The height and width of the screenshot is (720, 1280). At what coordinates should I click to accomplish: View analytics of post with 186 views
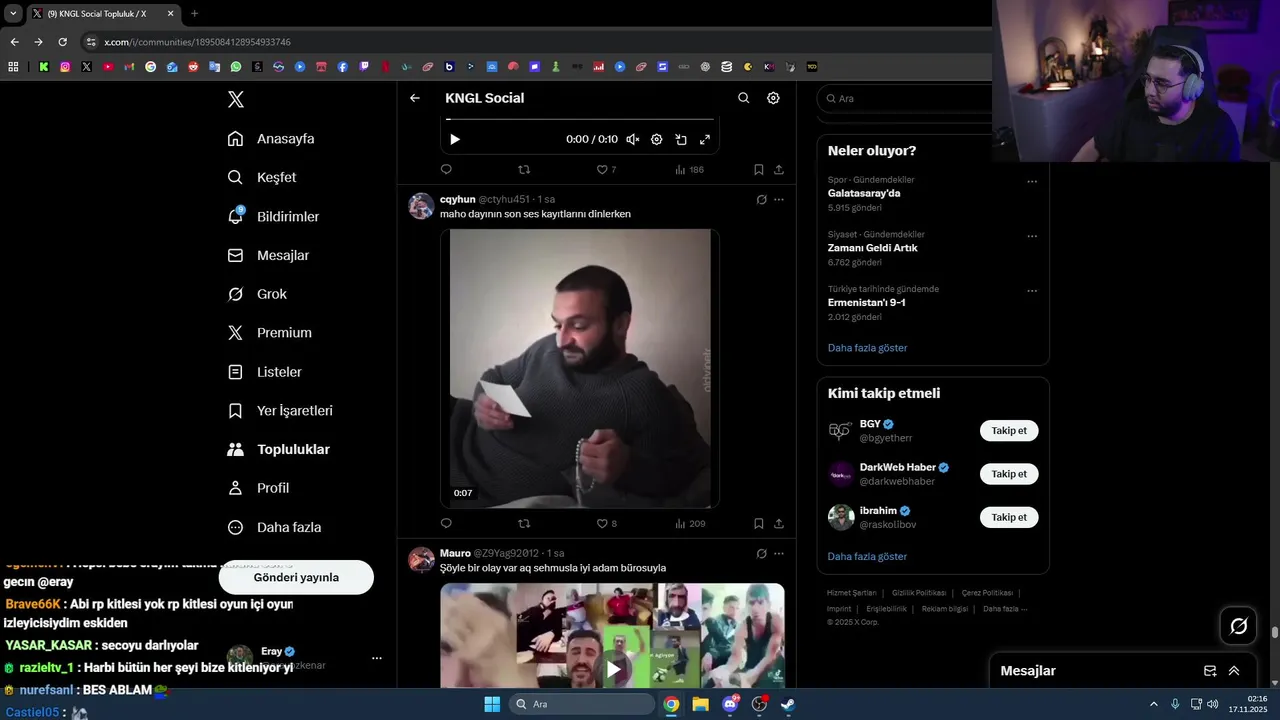pyautogui.click(x=689, y=170)
